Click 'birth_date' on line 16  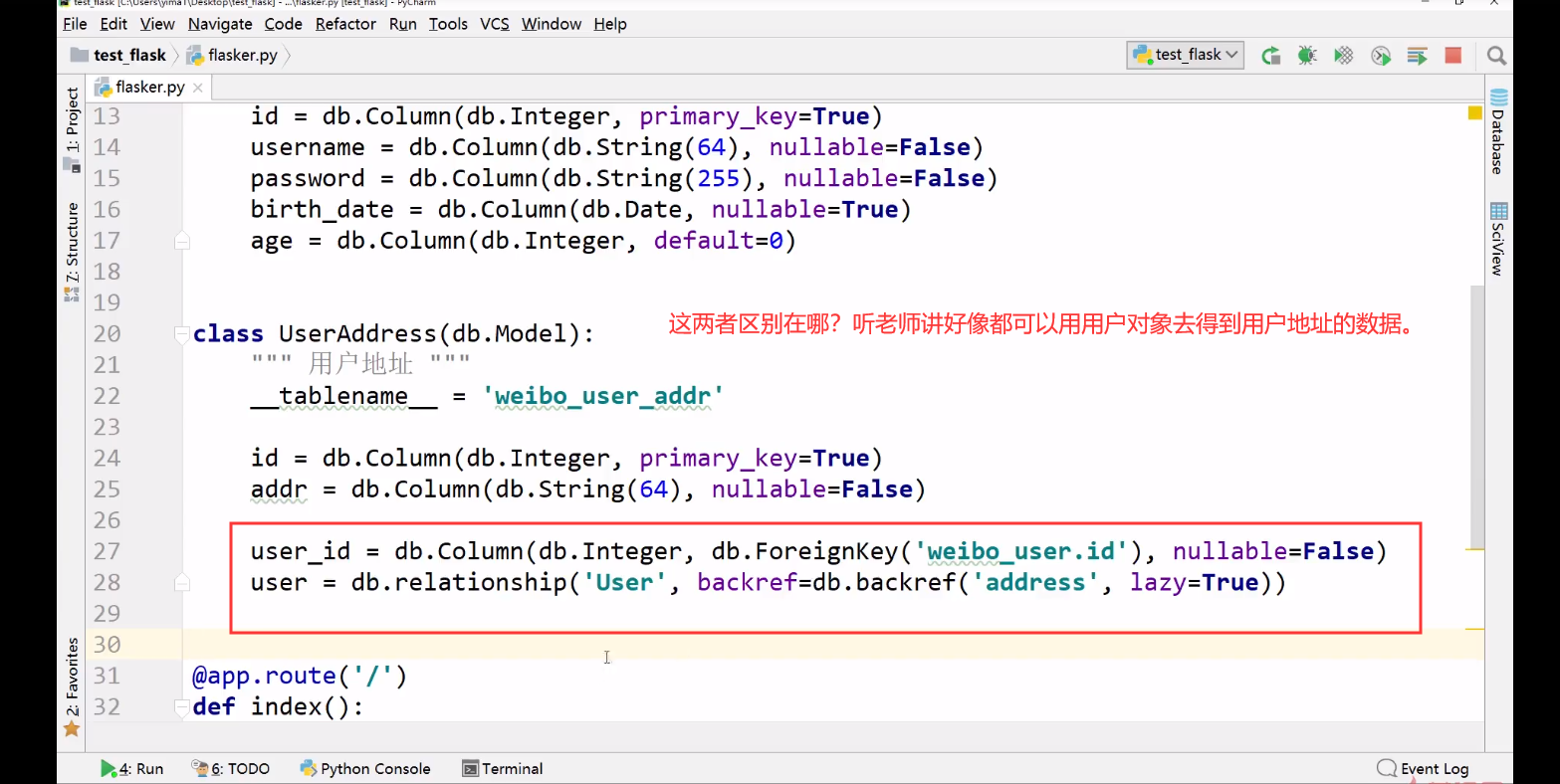click(x=323, y=210)
